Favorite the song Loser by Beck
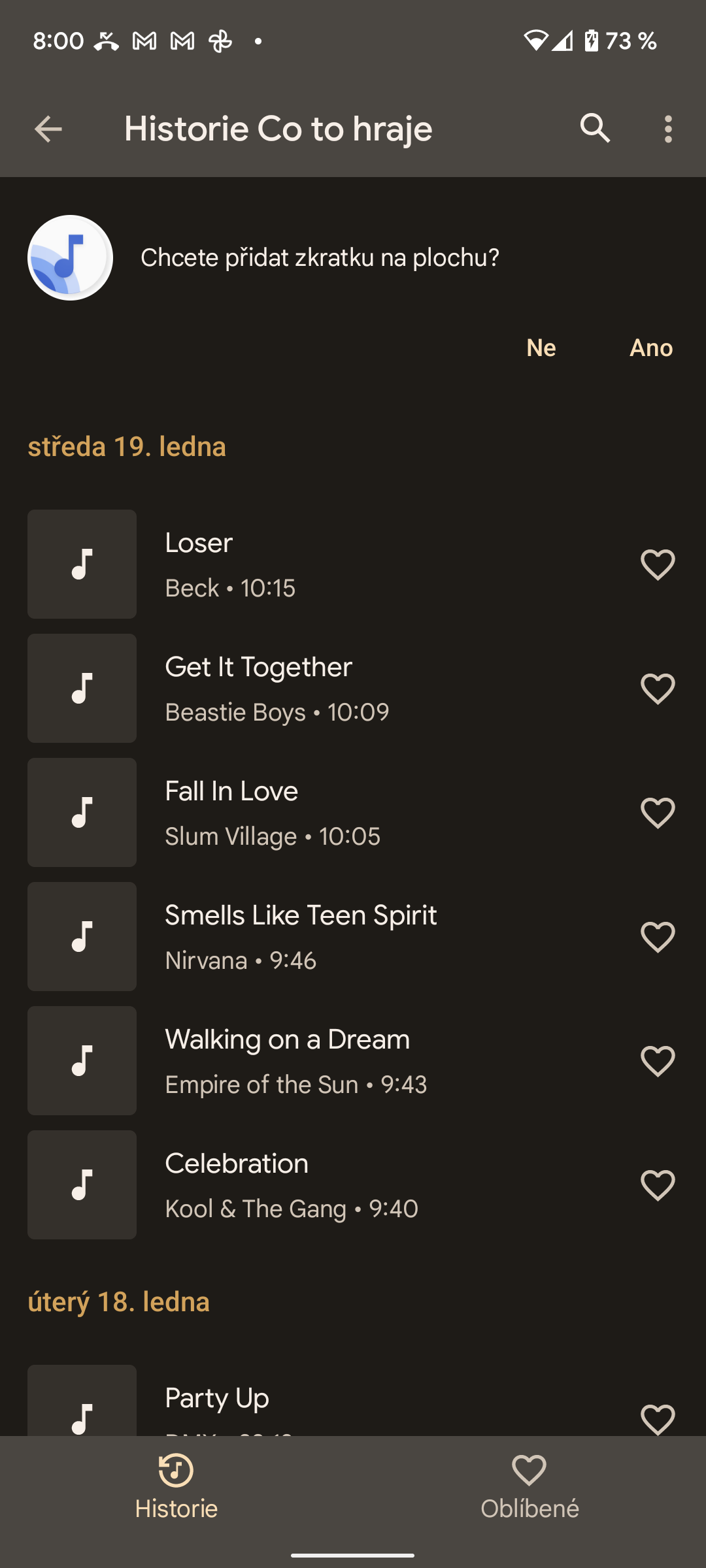Screen dimensions: 706x1568 click(x=658, y=564)
